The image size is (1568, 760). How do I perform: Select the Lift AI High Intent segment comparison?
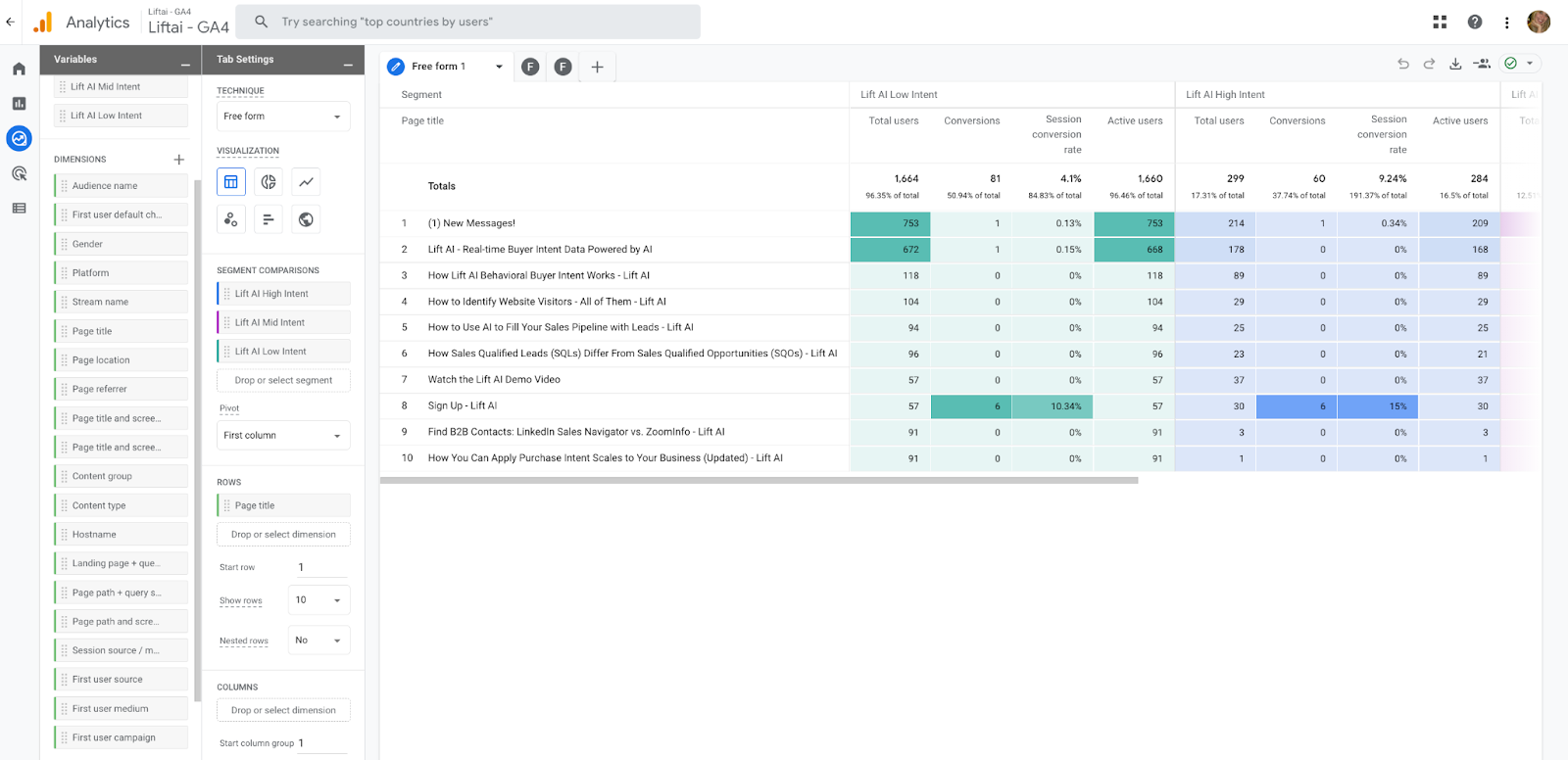tap(283, 294)
